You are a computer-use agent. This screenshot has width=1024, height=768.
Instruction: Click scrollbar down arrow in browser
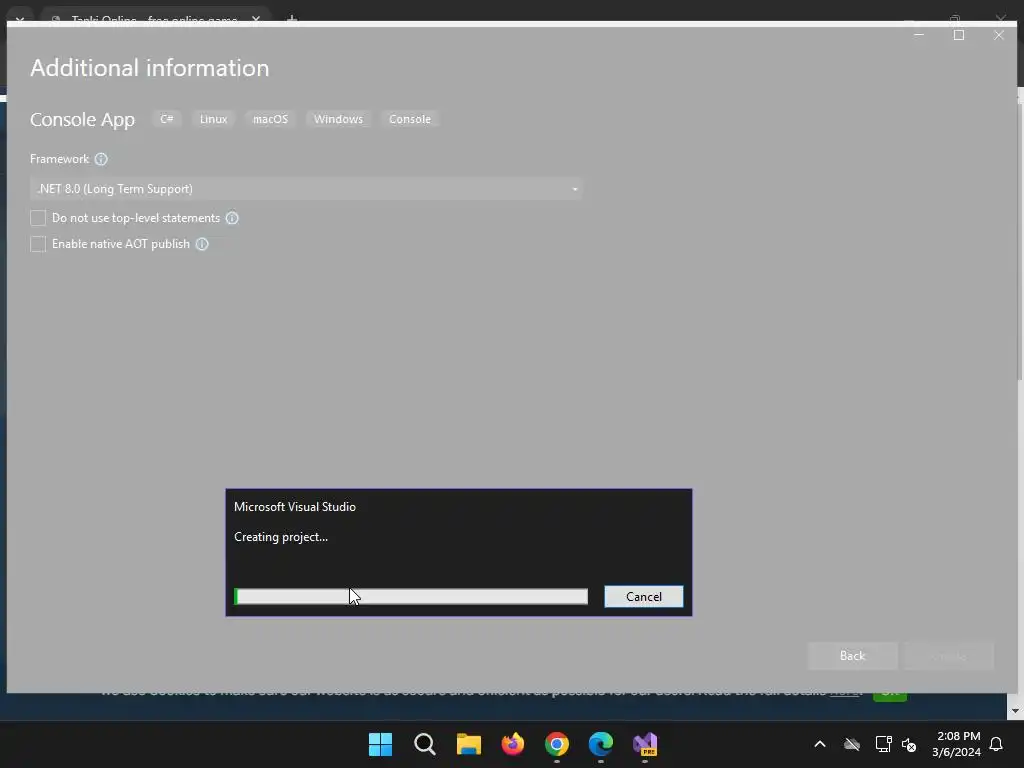pos(1014,711)
